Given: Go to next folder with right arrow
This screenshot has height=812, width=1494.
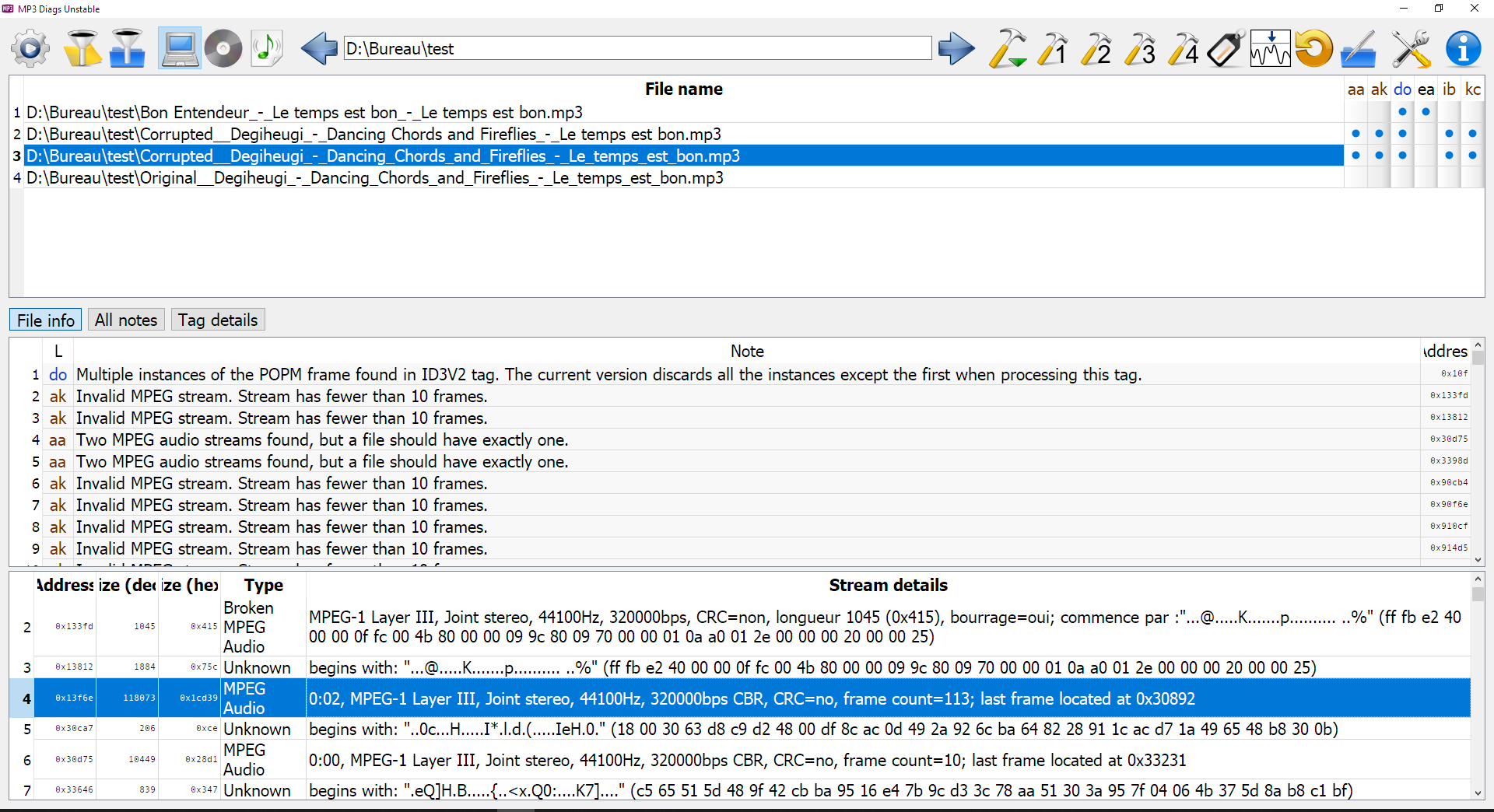Looking at the screenshot, I should pos(956,49).
